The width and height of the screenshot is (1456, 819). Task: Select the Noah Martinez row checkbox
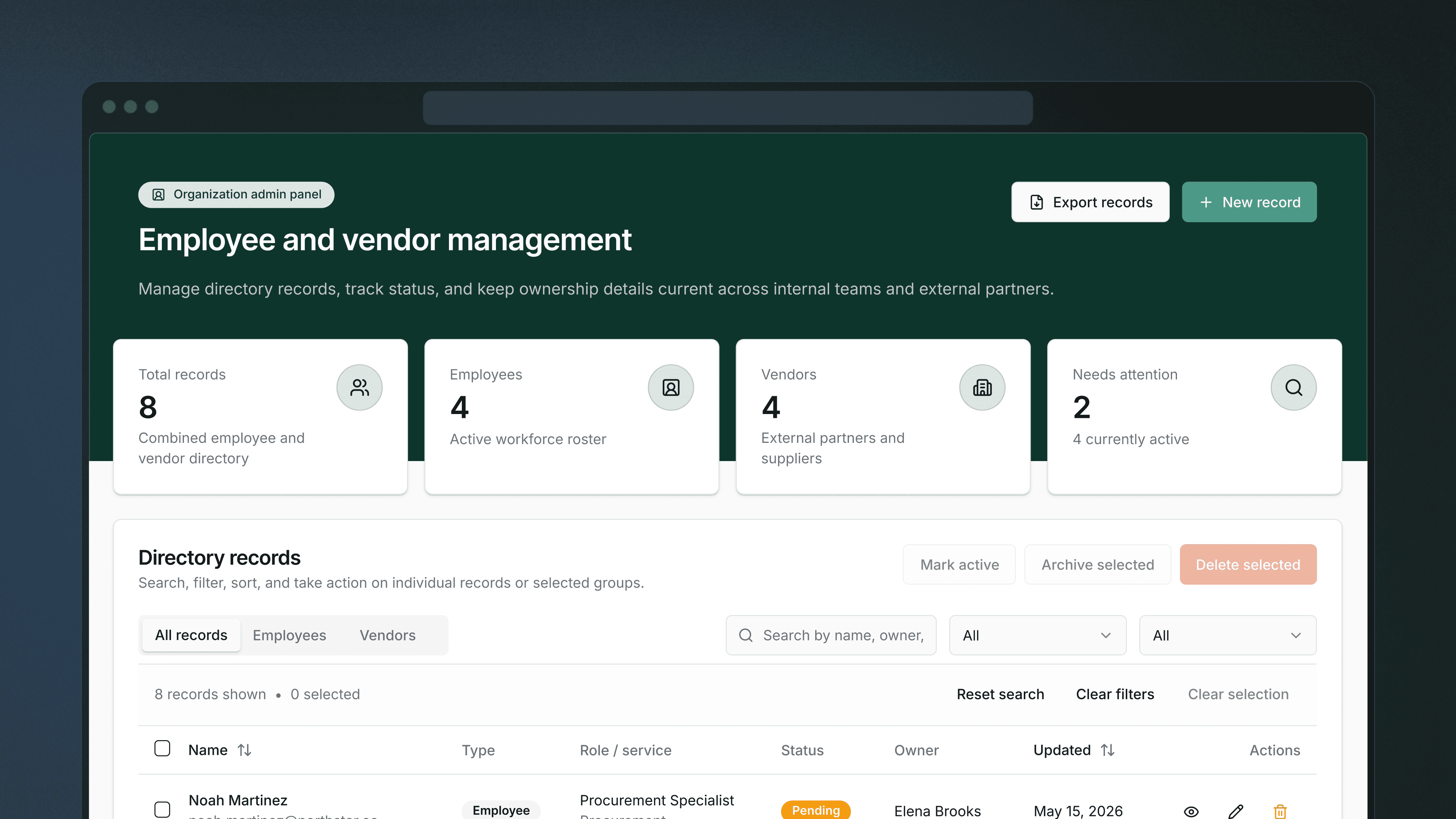click(x=162, y=810)
